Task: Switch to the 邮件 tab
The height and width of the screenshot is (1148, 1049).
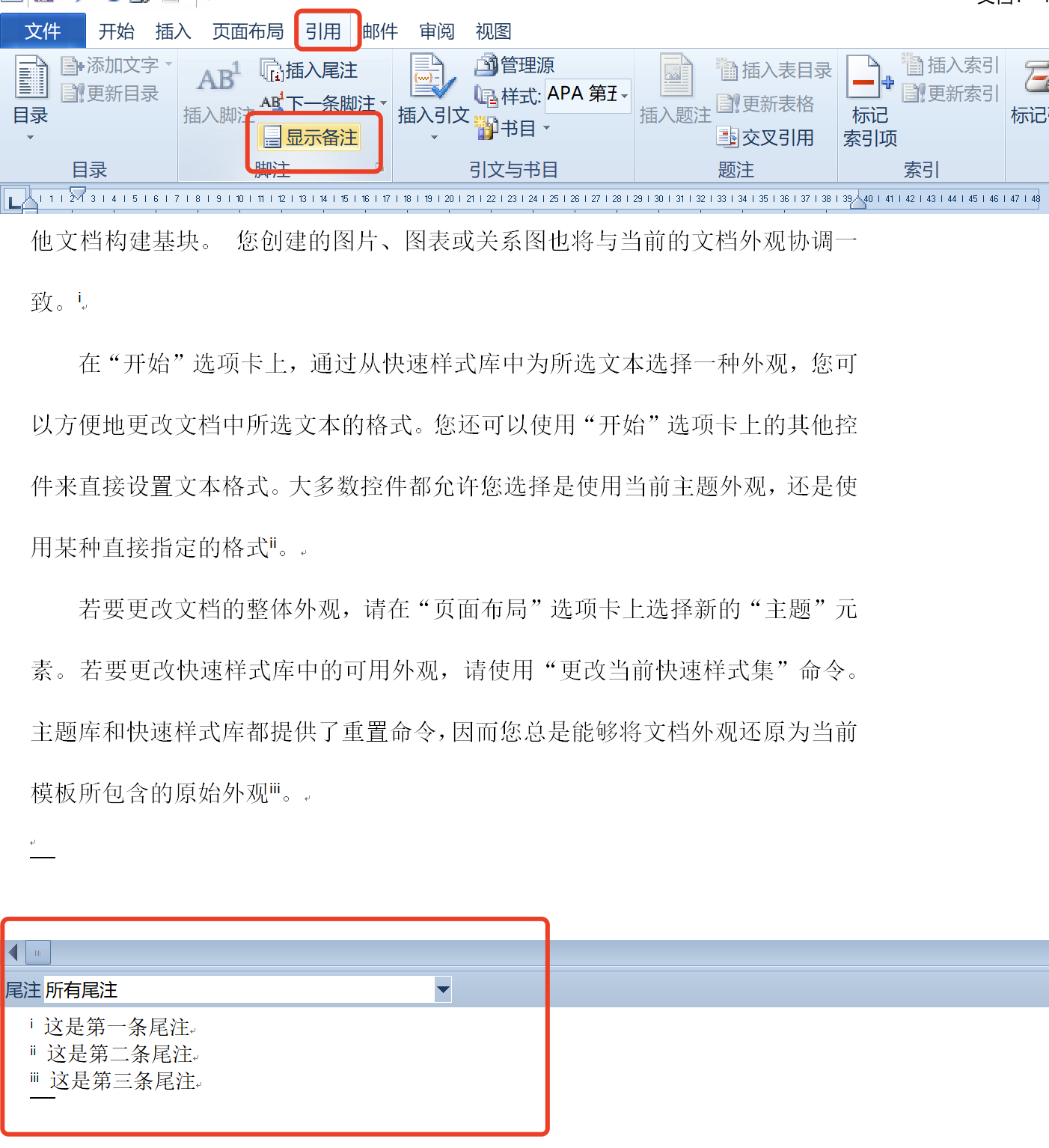Action: point(380,31)
